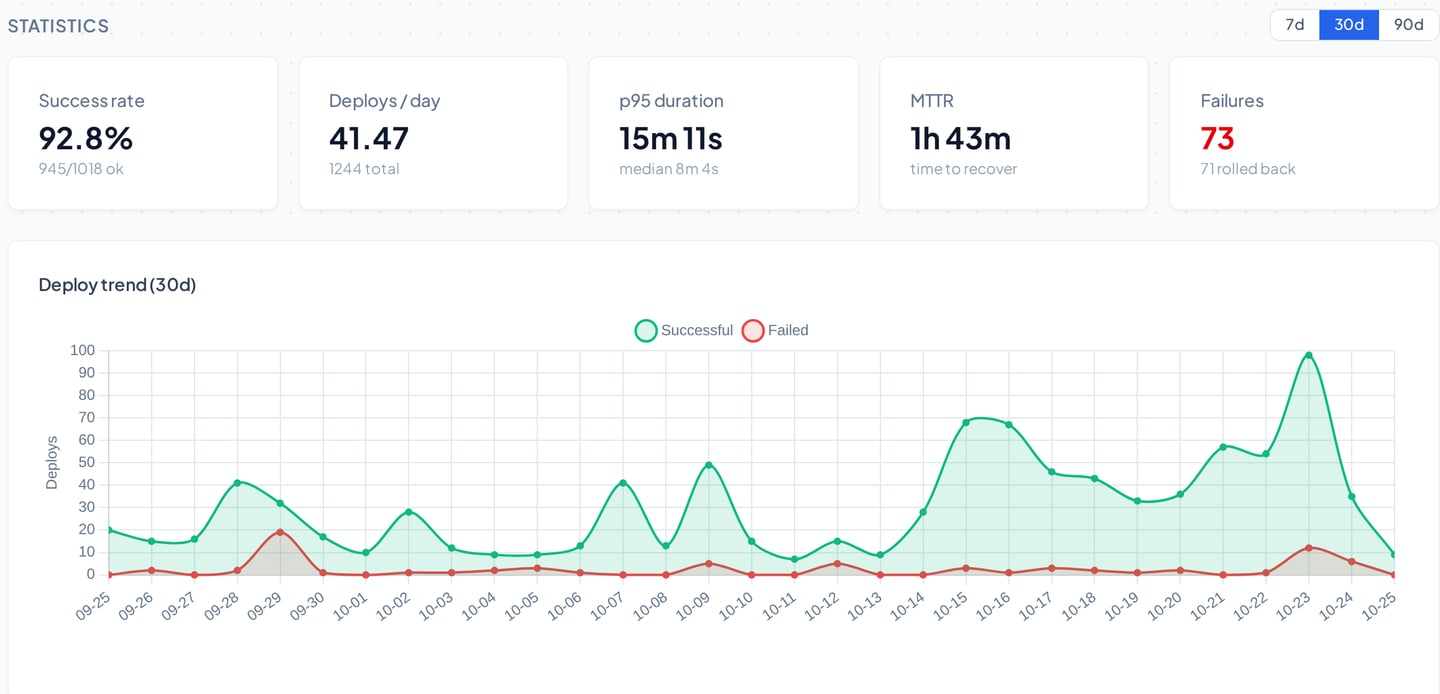Click the 10-20 x-axis date label
Viewport: 1440px width, 694px height.
point(1165,606)
